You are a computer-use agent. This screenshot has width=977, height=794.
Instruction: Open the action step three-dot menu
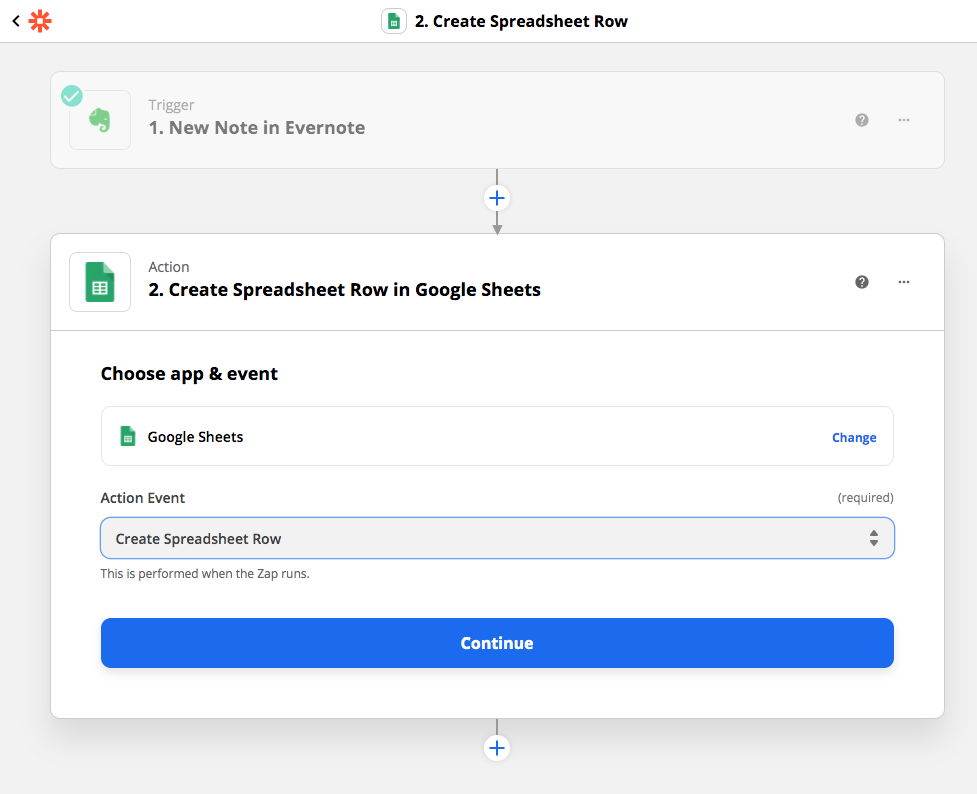tap(903, 282)
